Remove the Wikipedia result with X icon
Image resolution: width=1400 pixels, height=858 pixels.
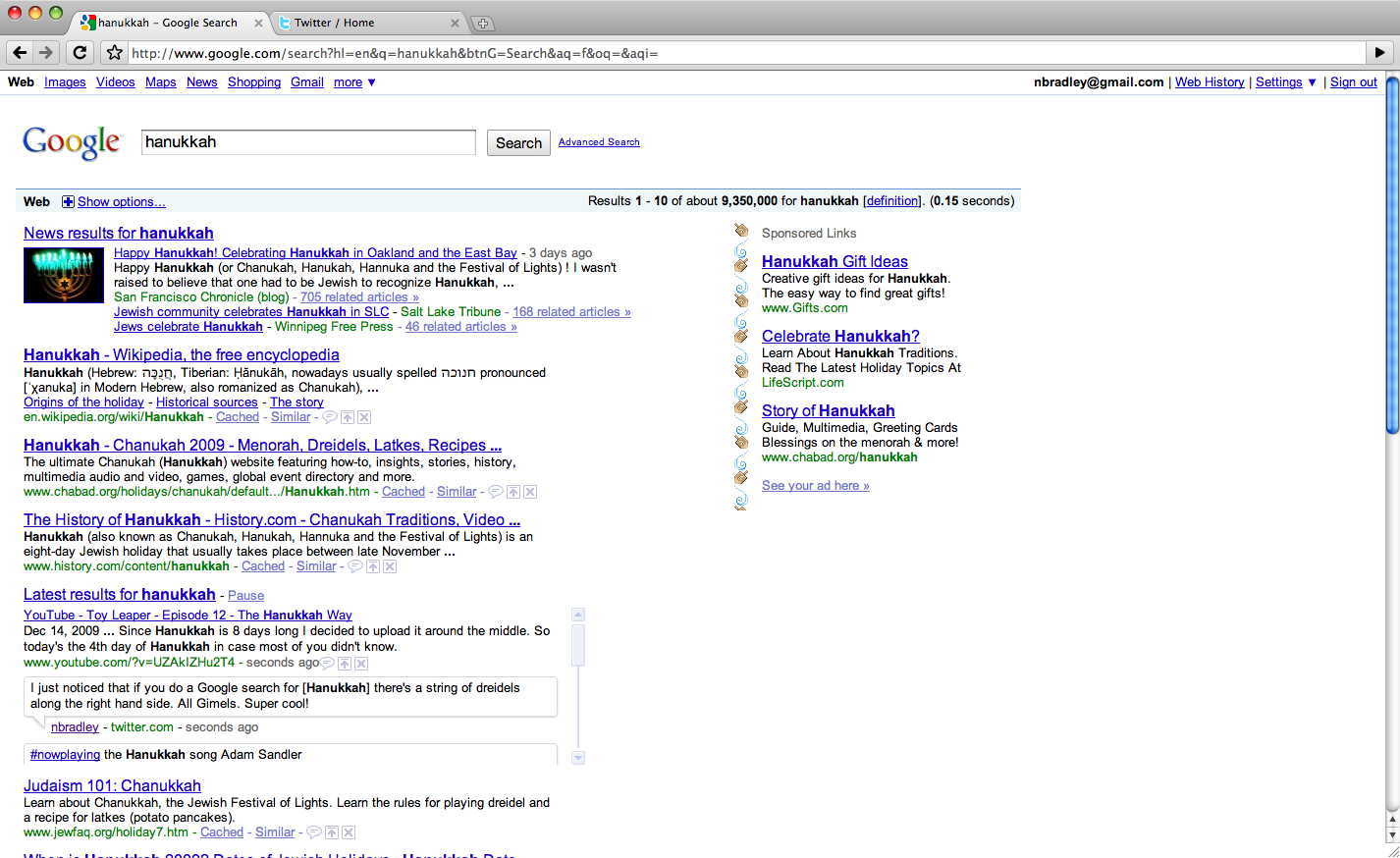tap(364, 417)
